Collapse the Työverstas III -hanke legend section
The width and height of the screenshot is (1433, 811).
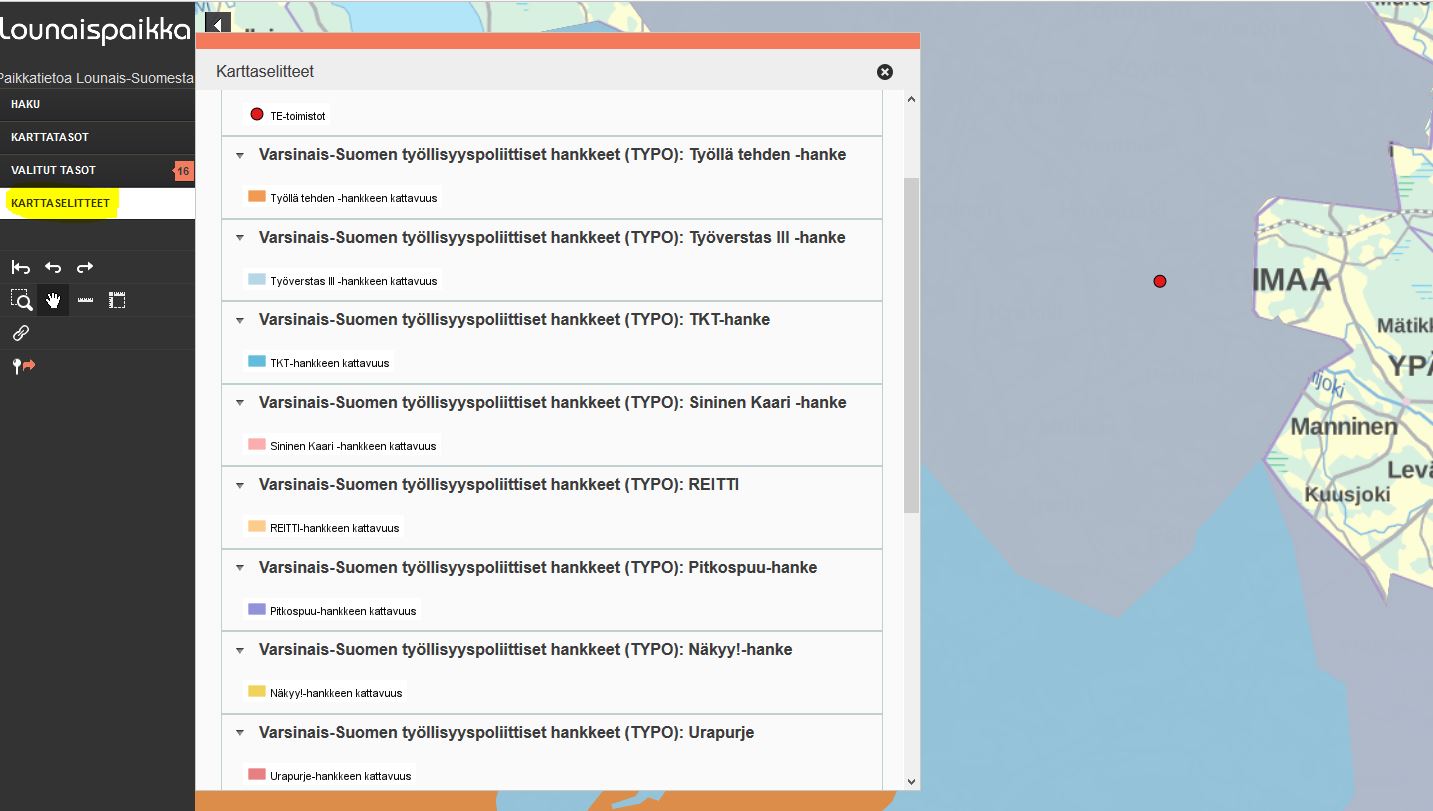tap(240, 238)
